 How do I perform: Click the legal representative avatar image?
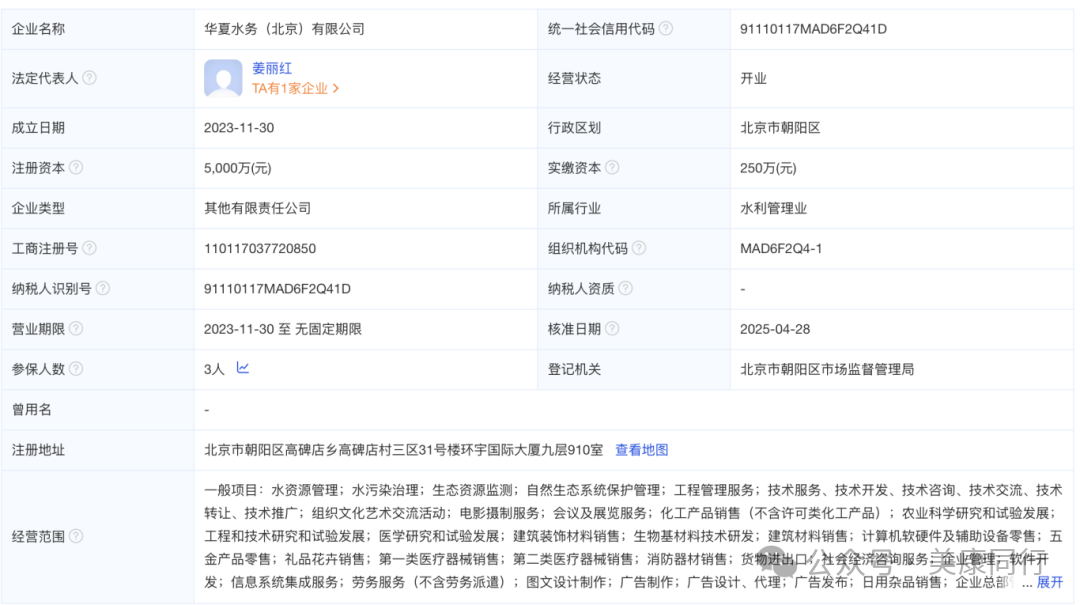[x=223, y=78]
